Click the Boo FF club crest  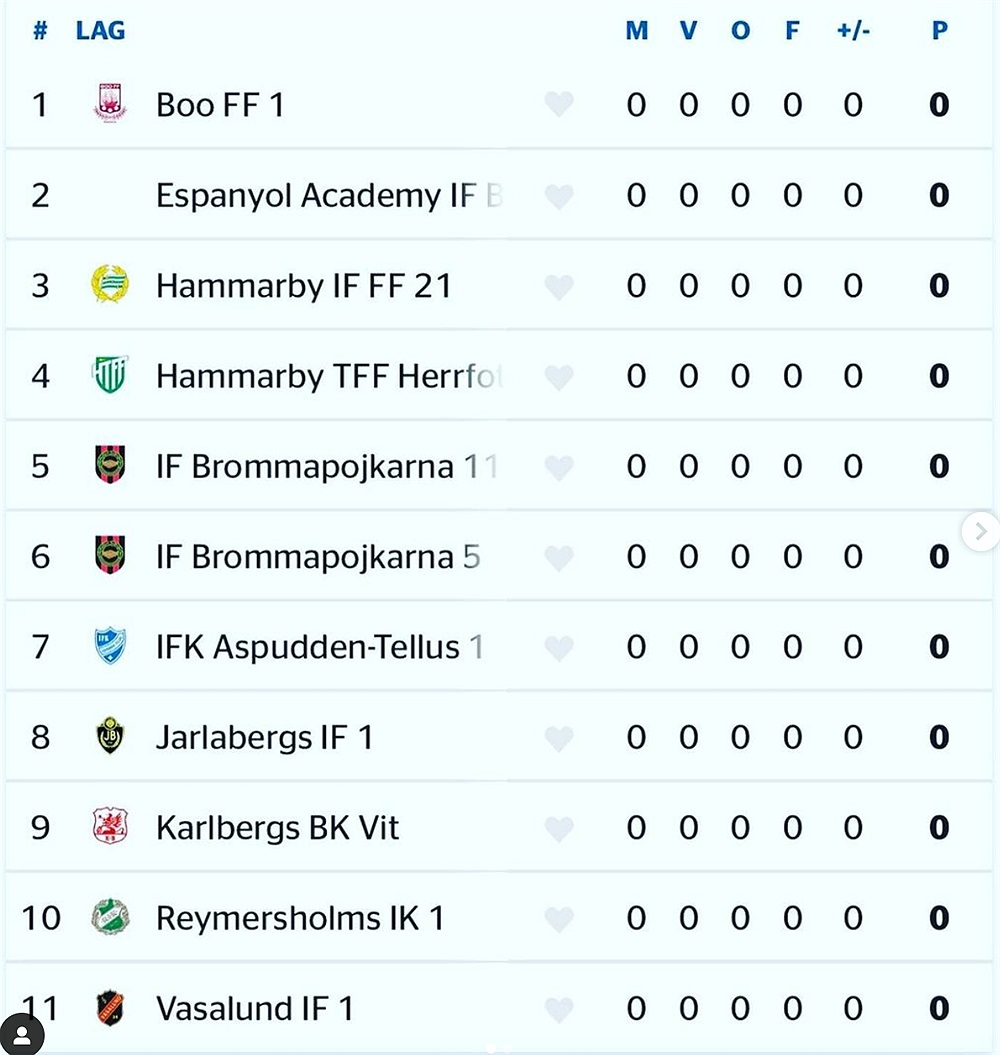[x=110, y=103]
